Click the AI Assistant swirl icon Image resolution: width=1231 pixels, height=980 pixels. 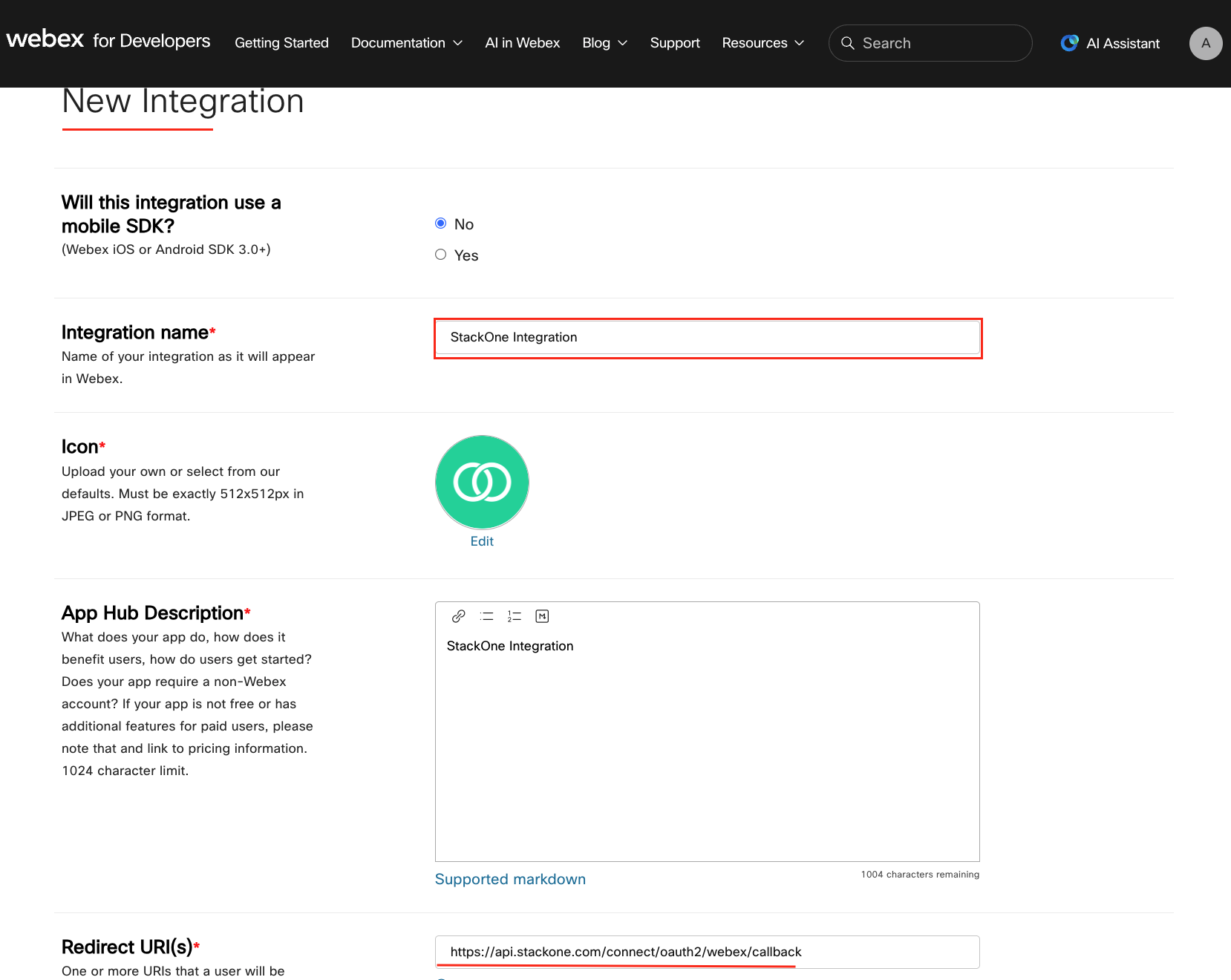[1069, 43]
